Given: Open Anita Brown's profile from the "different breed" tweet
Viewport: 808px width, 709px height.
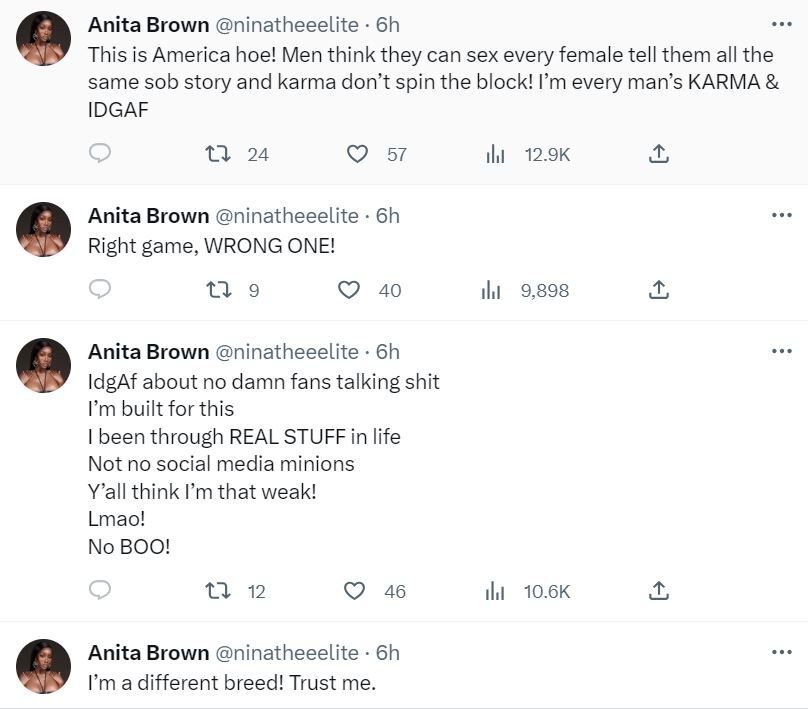Looking at the screenshot, I should 148,653.
